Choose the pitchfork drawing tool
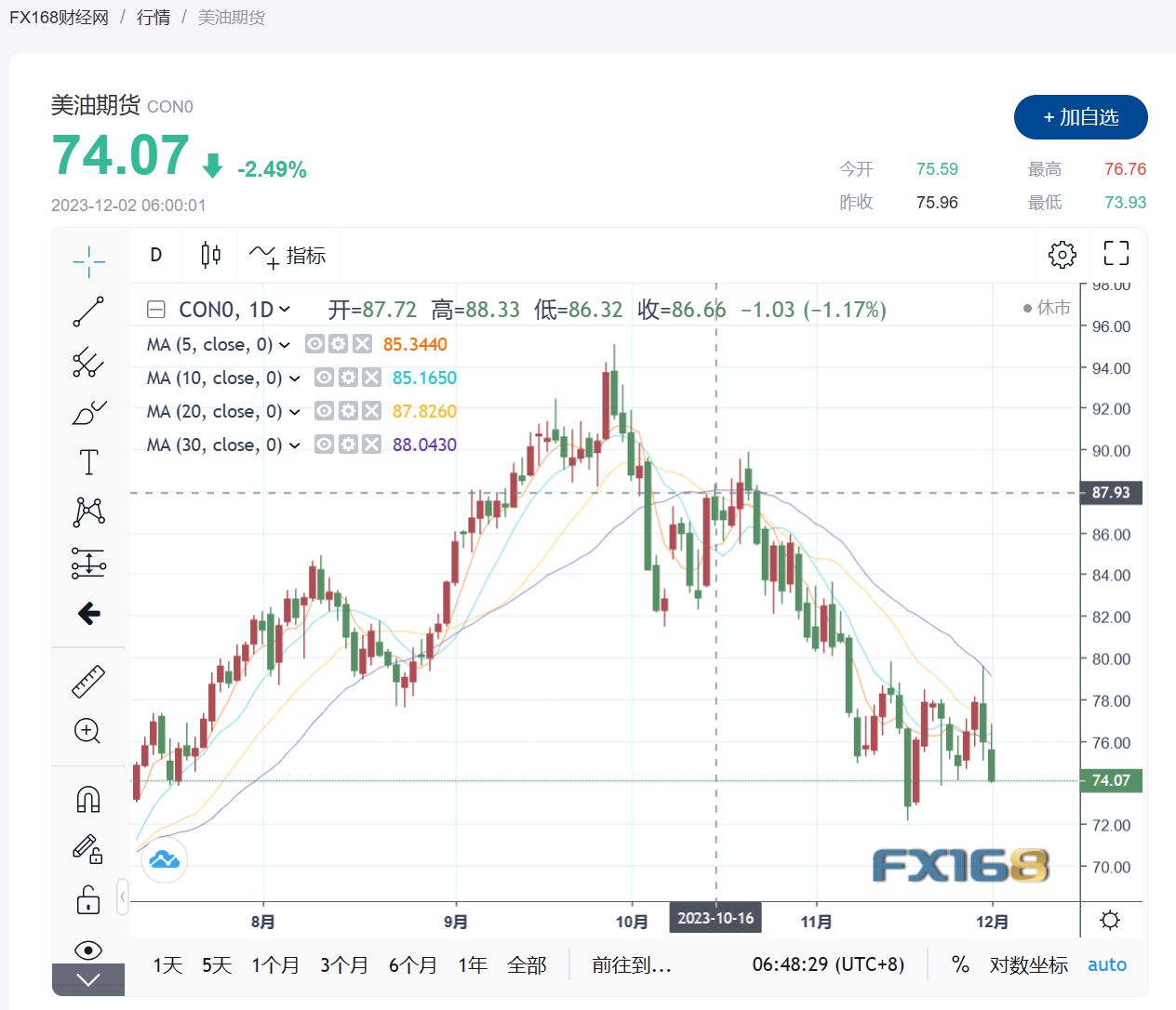The height and width of the screenshot is (1010, 1176). point(88,362)
